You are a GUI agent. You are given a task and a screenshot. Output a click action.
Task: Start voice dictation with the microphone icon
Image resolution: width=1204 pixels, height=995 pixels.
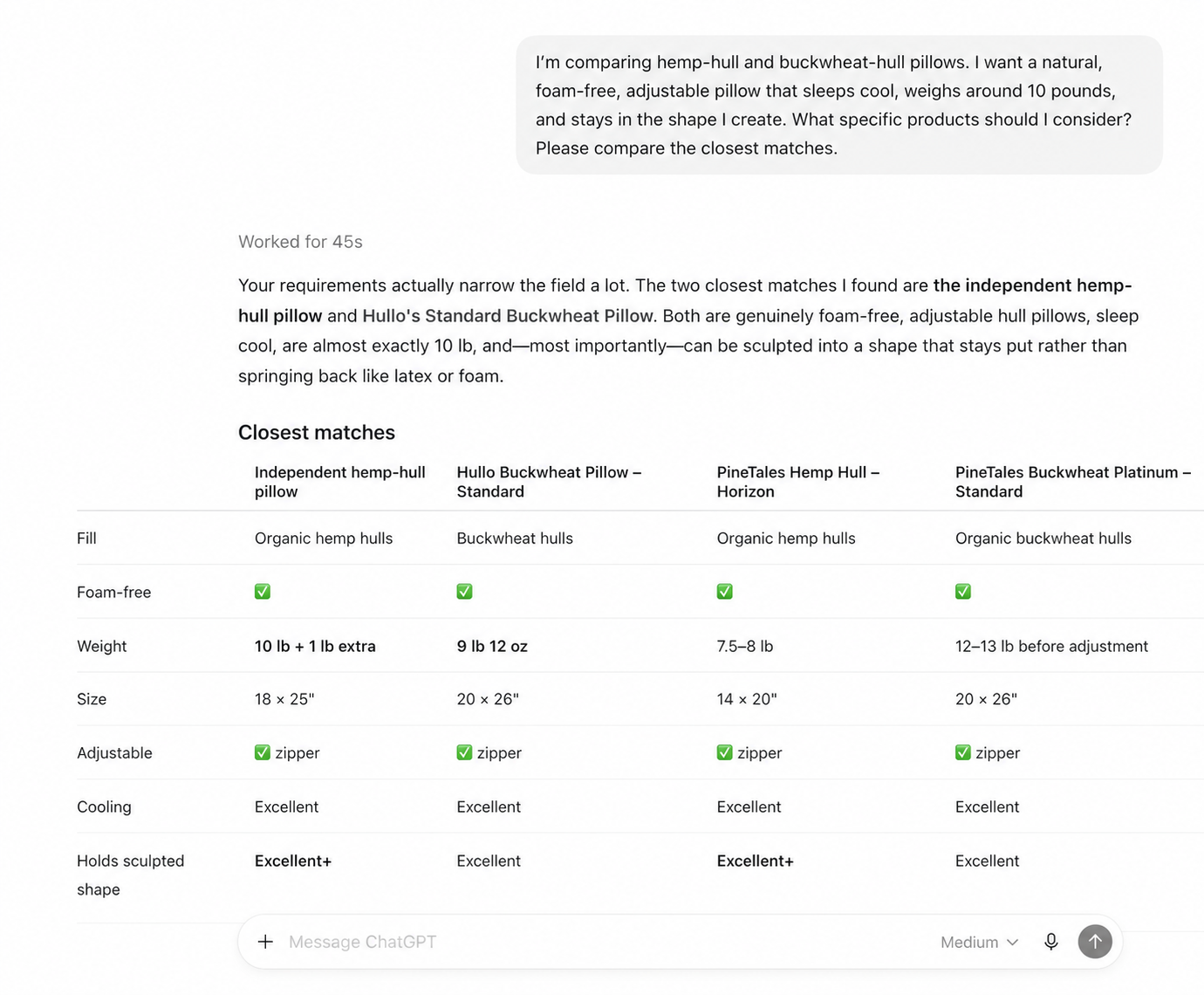tap(1051, 942)
